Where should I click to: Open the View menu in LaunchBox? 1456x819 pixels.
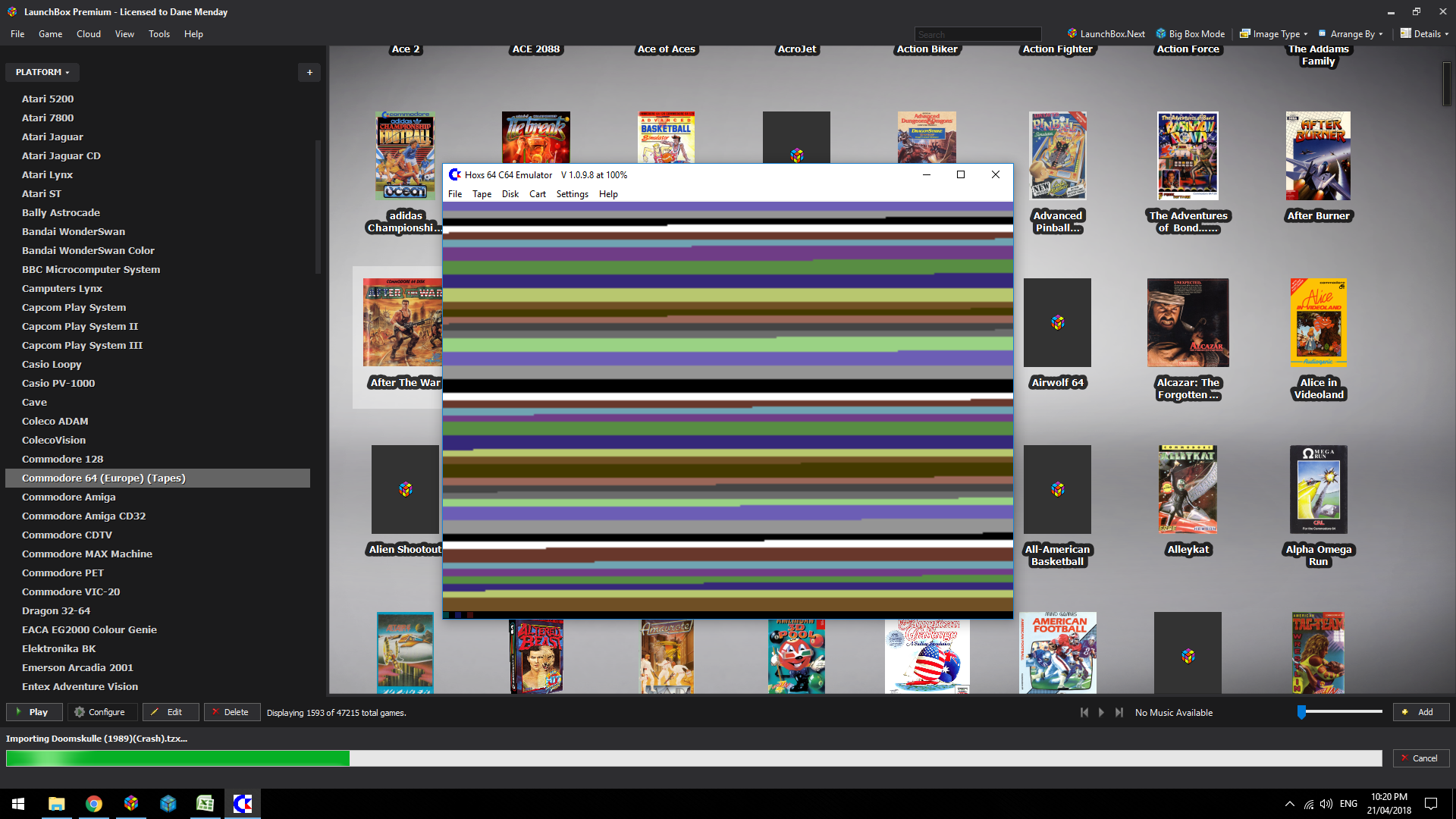pyautogui.click(x=124, y=34)
